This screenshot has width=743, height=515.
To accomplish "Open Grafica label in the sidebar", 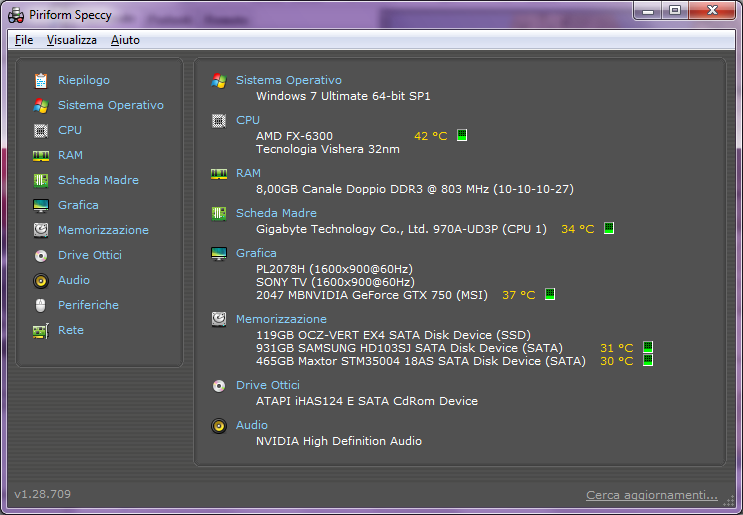I will pyautogui.click(x=78, y=205).
